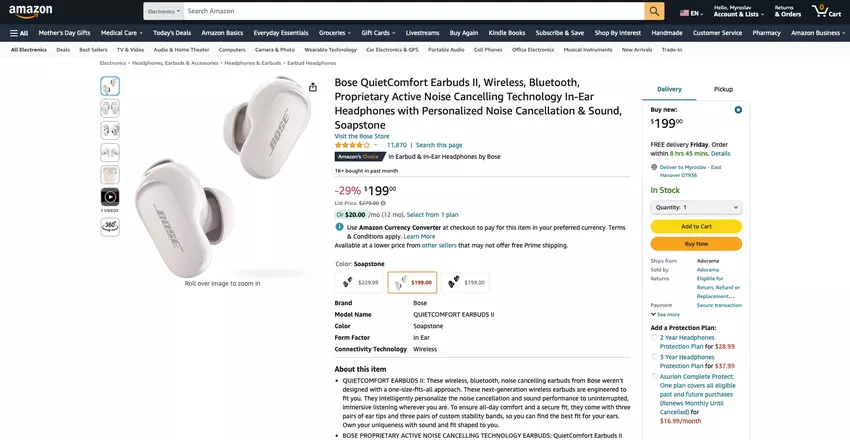Open the Quantity dropdown
This screenshot has height=440, width=850.
tap(696, 207)
